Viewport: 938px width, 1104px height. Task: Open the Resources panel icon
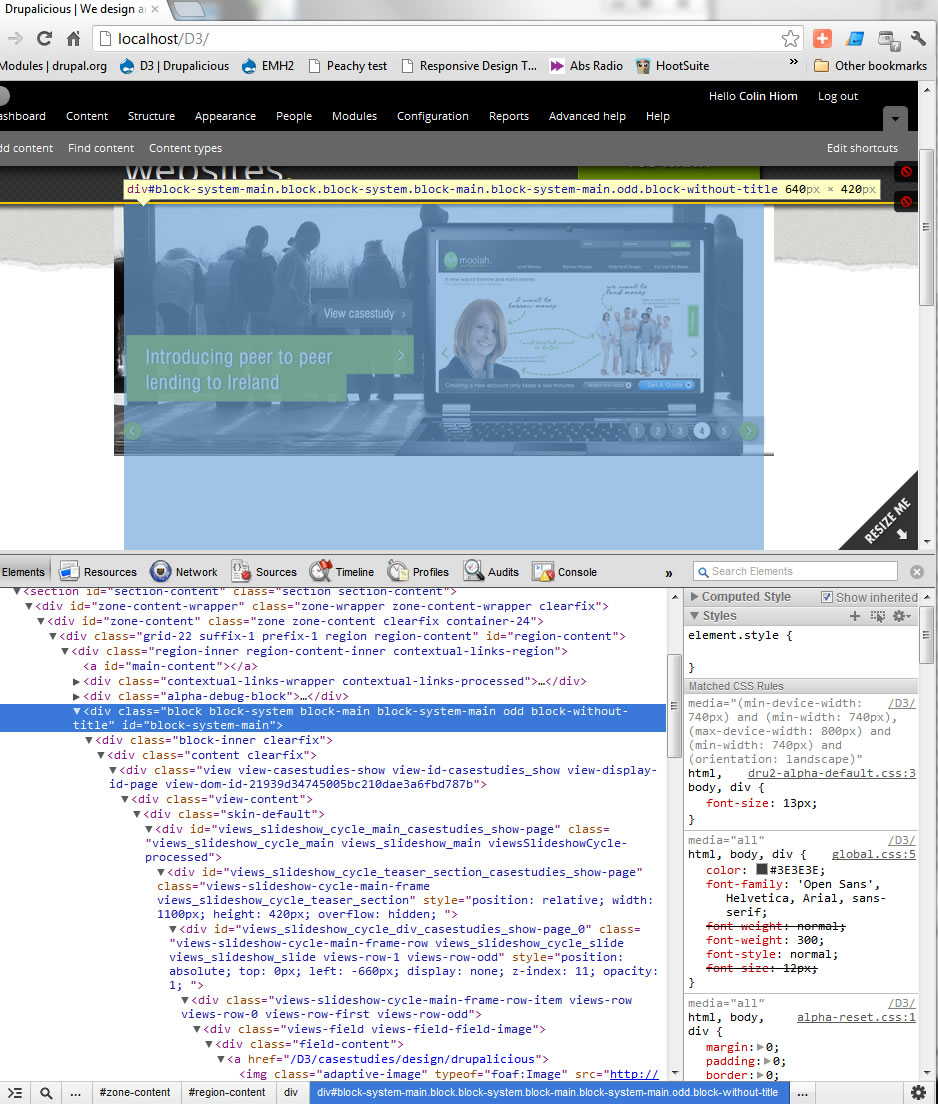[x=68, y=571]
